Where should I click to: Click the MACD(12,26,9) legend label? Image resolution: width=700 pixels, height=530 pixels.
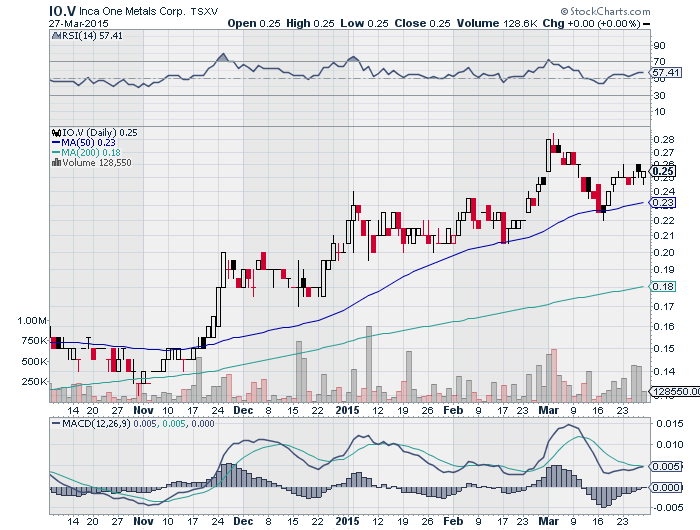coord(96,423)
